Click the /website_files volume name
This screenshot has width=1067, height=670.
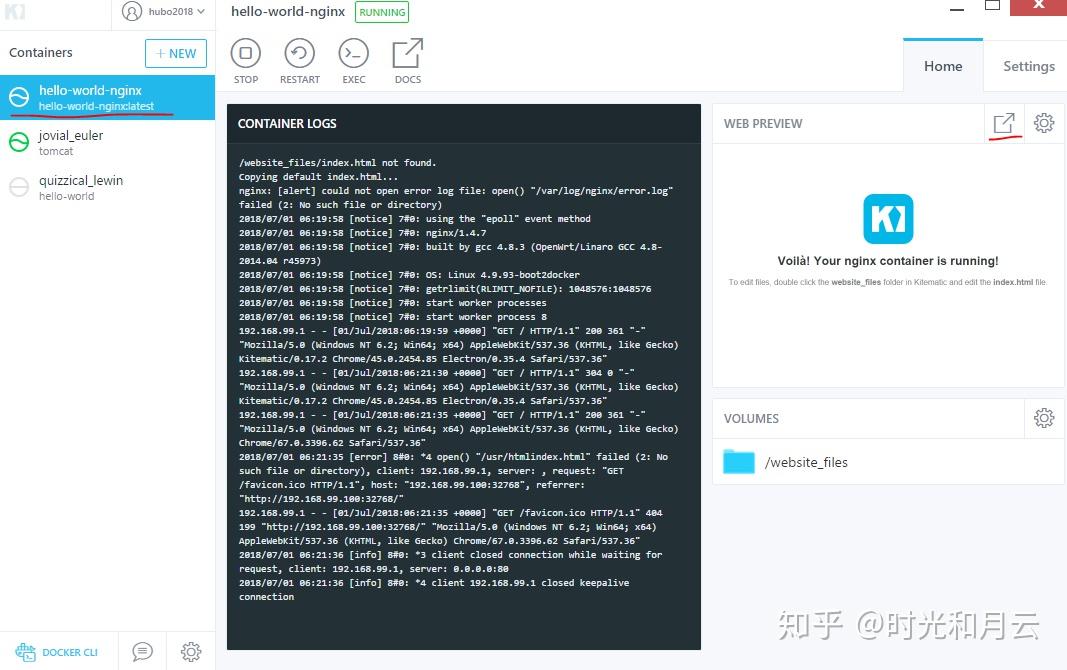pos(806,463)
